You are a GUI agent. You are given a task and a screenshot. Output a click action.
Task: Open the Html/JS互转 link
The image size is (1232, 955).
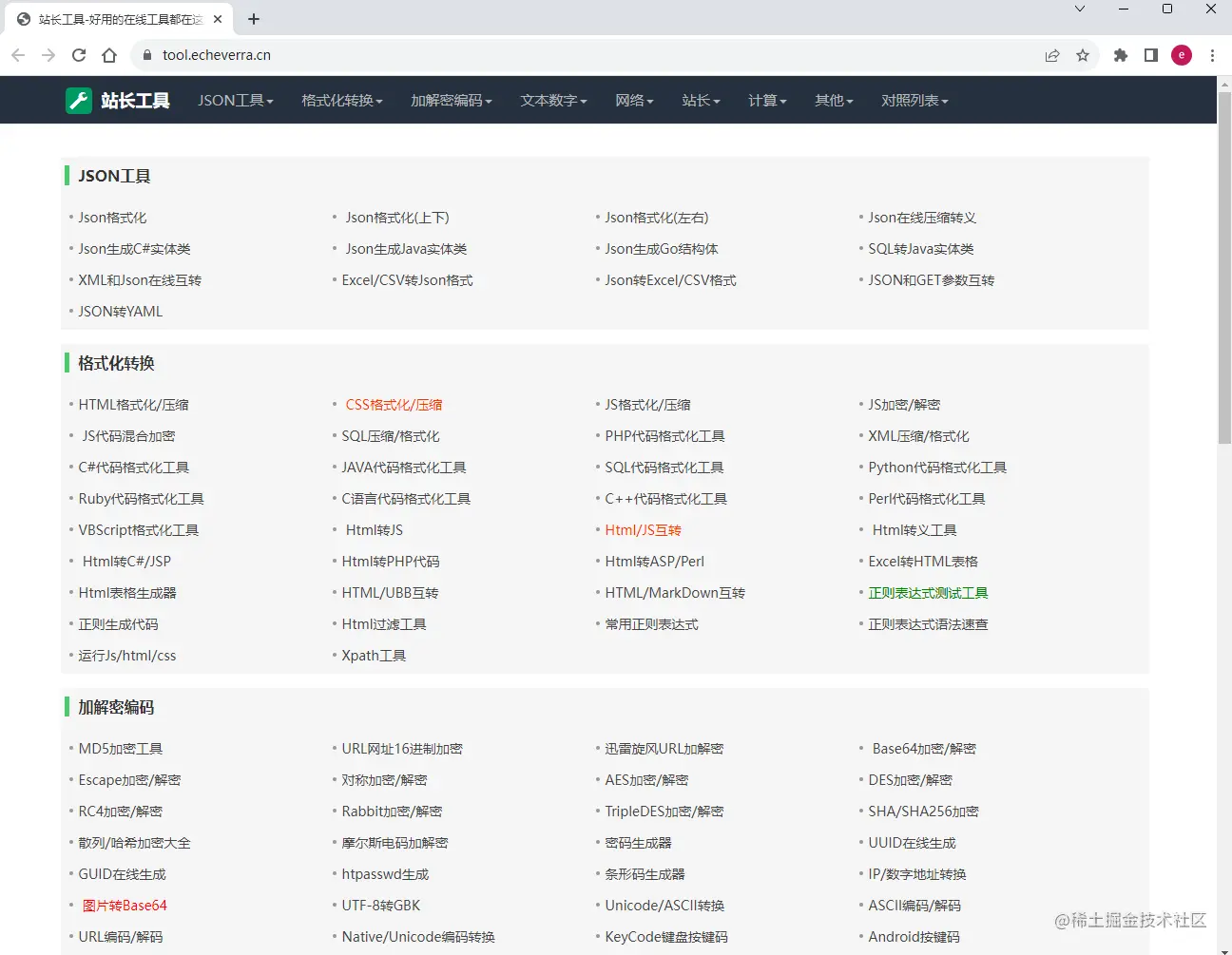tap(643, 530)
